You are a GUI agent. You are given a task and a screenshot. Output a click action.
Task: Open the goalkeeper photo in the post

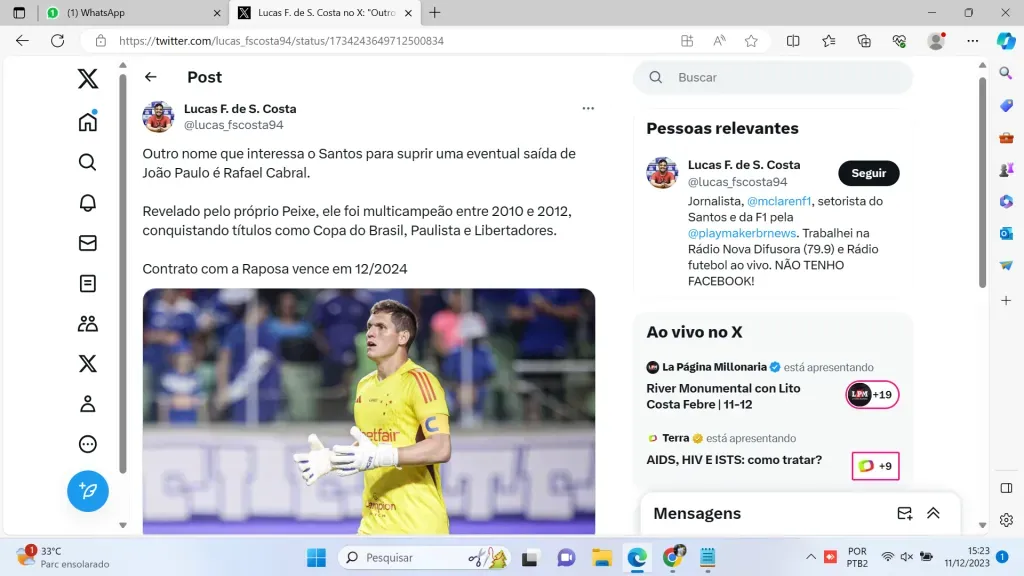click(369, 411)
